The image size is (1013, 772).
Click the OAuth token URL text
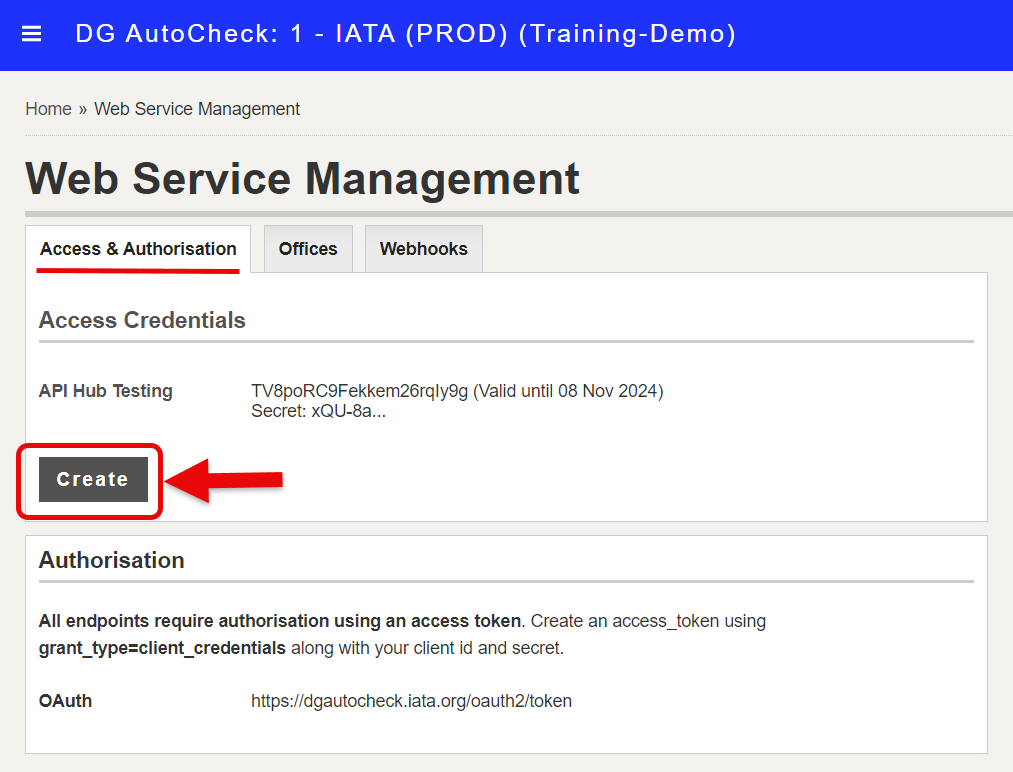click(412, 701)
